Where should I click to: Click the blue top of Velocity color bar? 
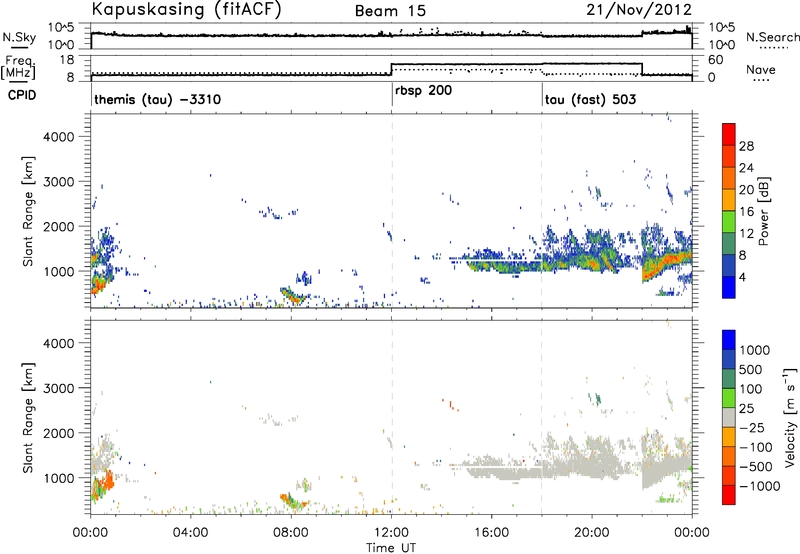point(729,340)
